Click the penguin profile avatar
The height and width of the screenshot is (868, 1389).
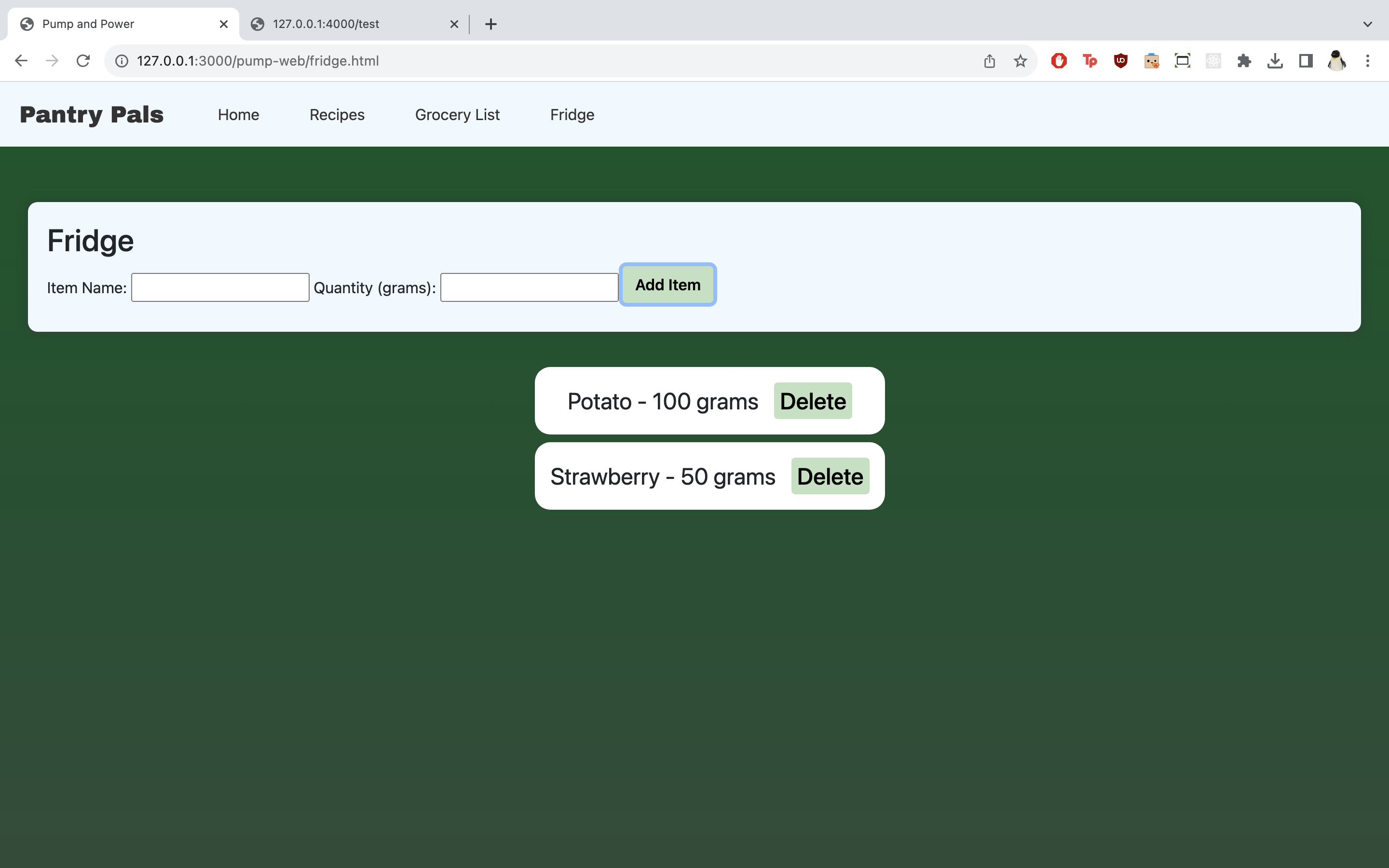1337,61
